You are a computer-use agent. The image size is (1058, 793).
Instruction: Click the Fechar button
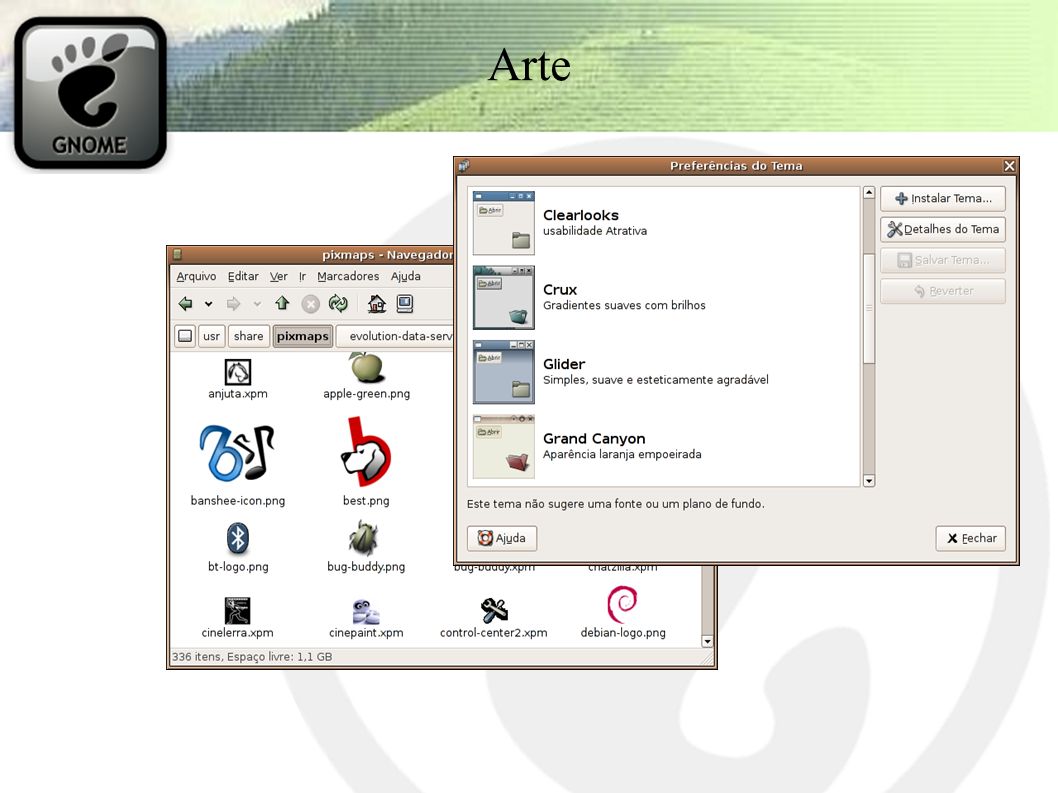coord(970,538)
